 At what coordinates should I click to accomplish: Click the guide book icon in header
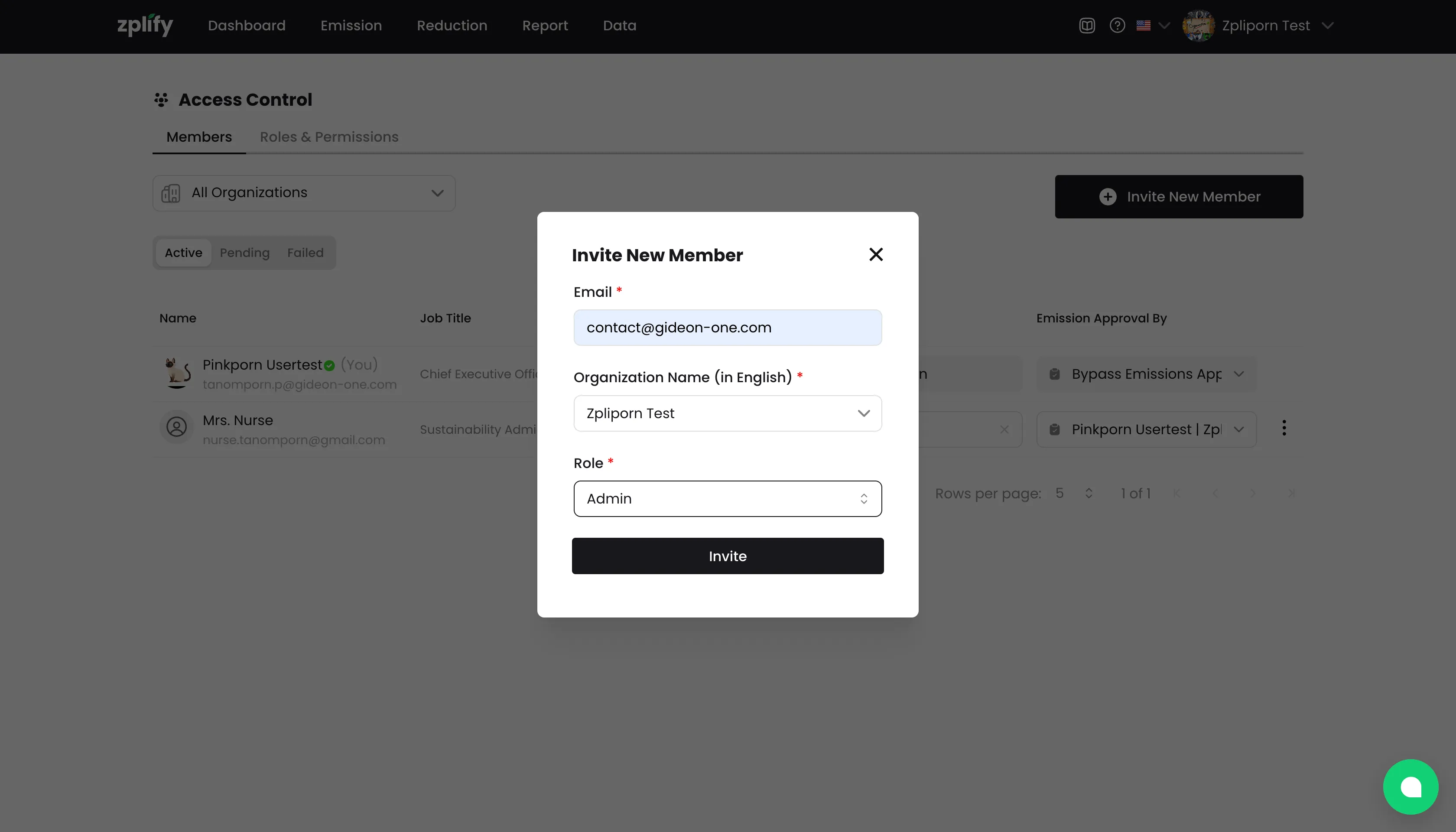point(1087,26)
